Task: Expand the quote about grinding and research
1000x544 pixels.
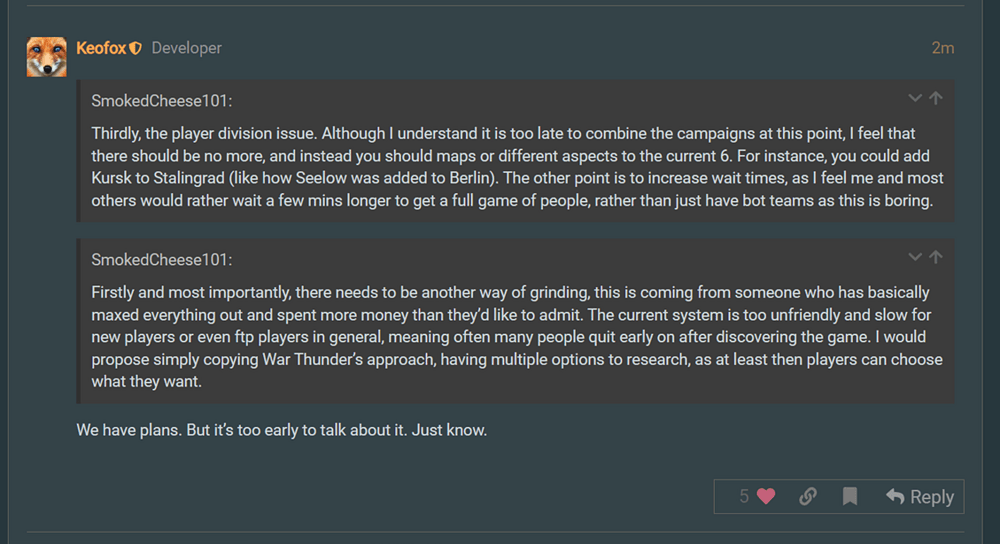Action: pos(914,257)
